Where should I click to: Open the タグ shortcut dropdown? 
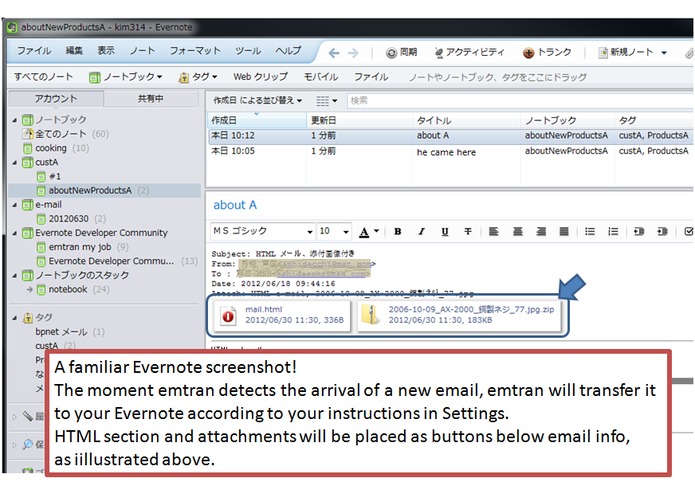click(x=198, y=77)
